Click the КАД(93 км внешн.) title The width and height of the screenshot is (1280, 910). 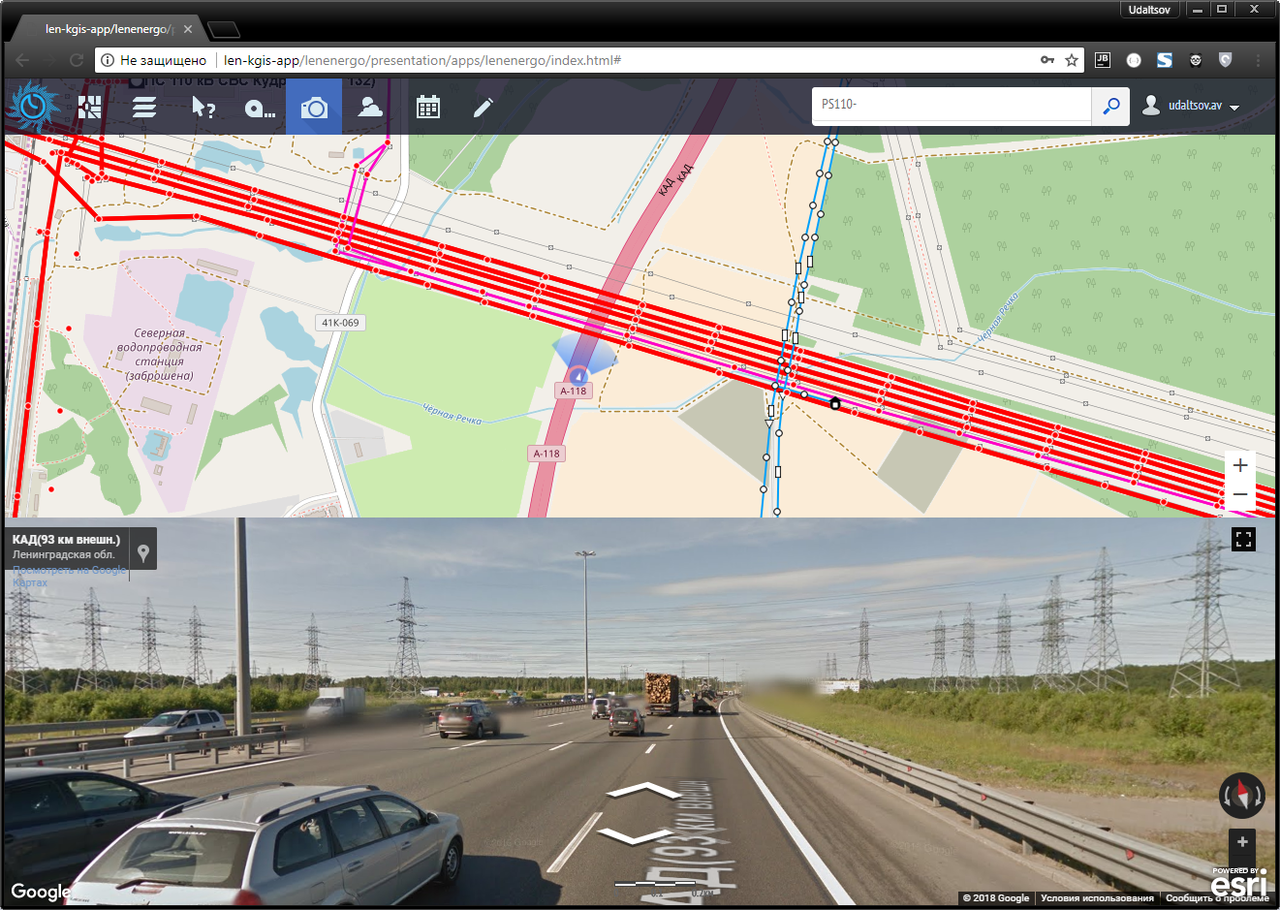click(x=66, y=540)
